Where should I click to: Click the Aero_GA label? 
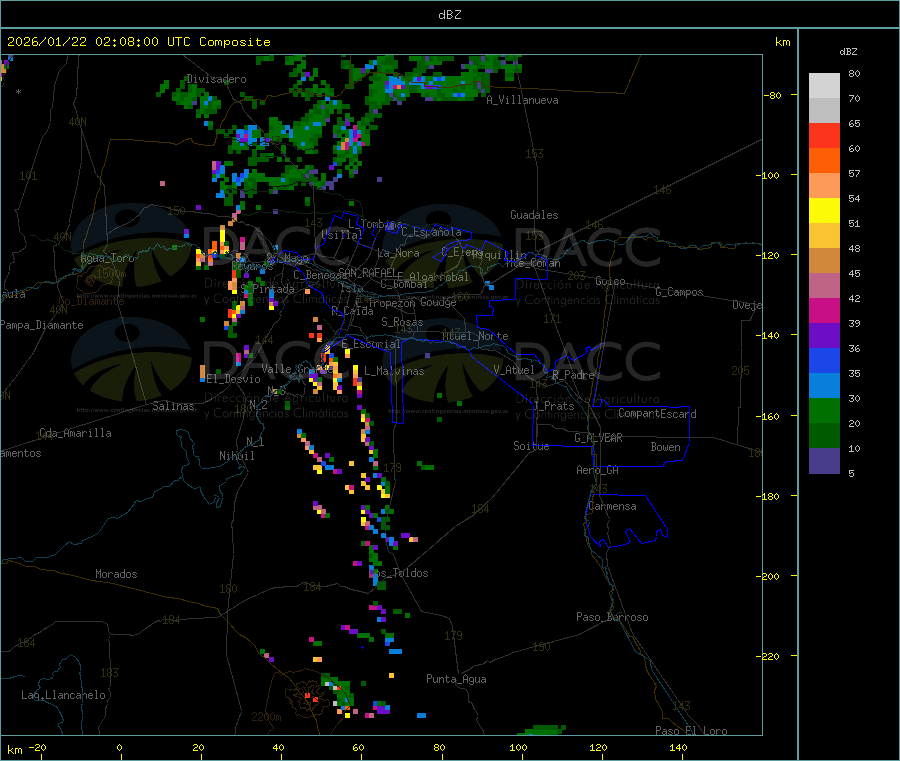(x=598, y=470)
